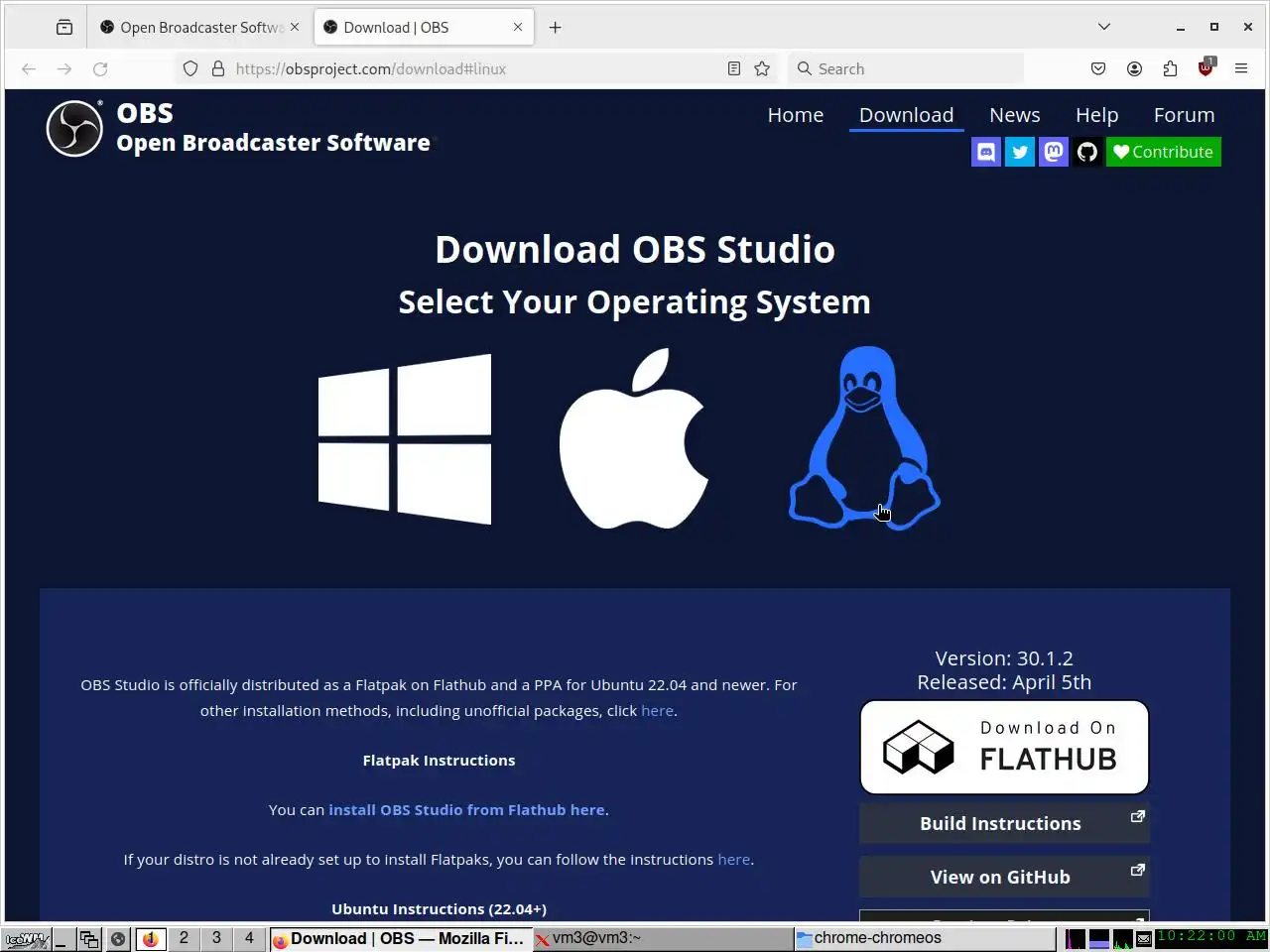Open the OBS Discord chat icon

coord(986,152)
